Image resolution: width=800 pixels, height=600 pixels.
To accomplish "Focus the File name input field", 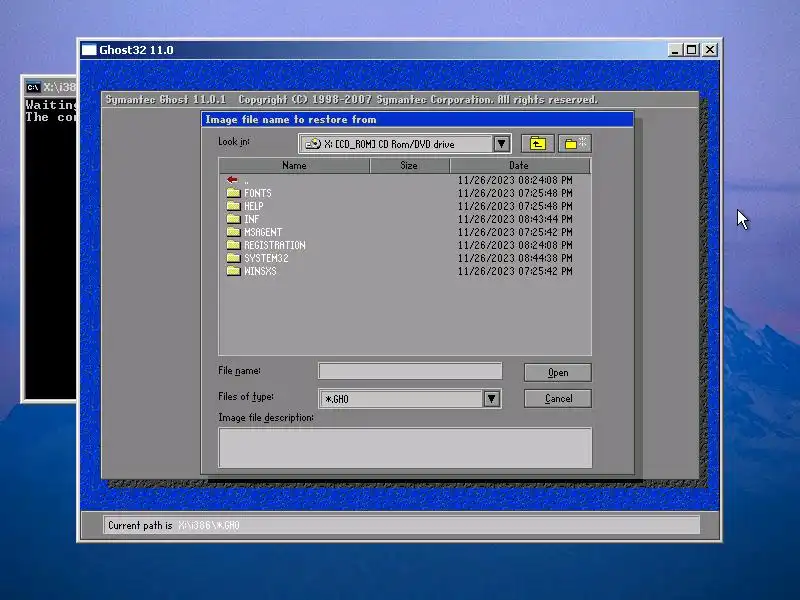I will [x=410, y=371].
